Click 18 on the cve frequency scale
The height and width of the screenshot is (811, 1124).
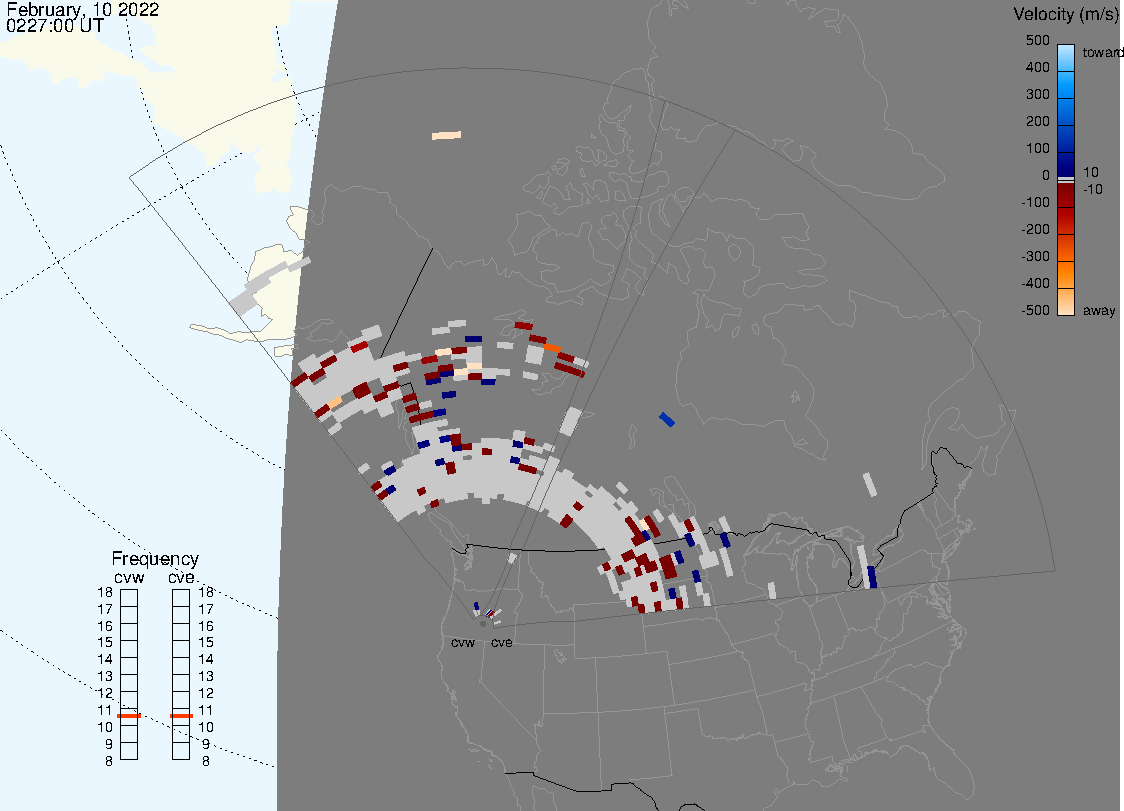[206, 592]
